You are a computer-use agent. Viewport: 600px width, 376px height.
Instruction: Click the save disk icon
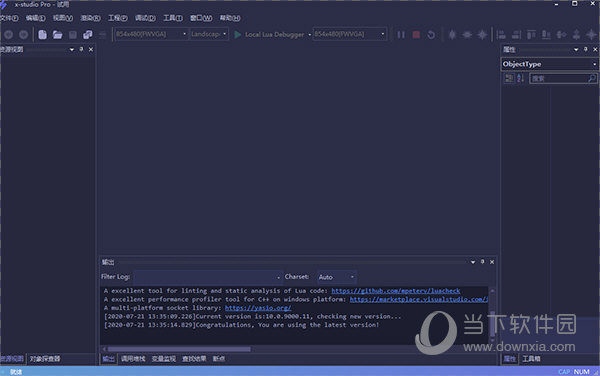point(73,35)
